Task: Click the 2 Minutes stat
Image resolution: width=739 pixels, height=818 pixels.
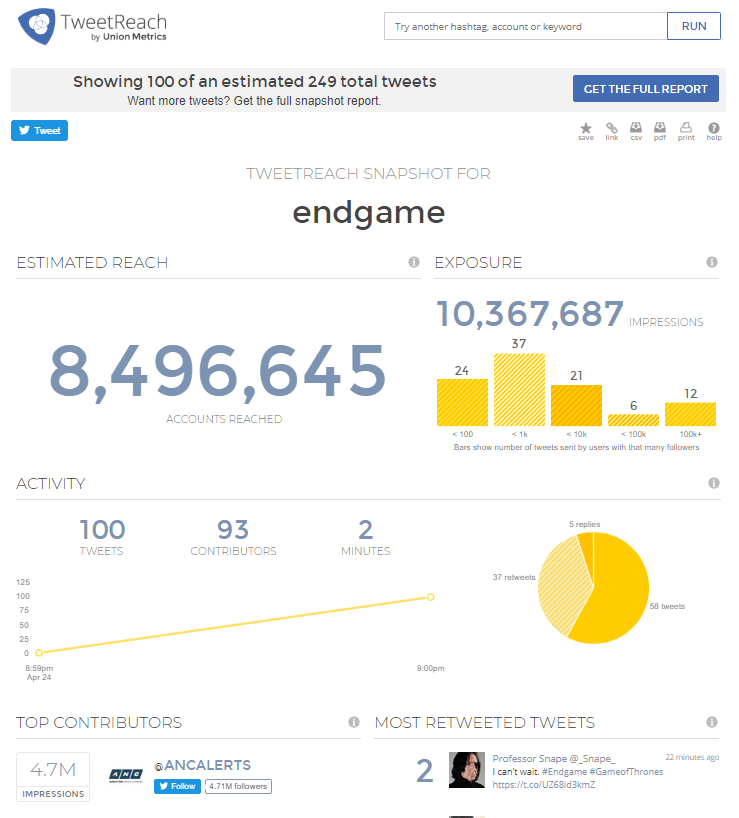Action: (x=366, y=537)
